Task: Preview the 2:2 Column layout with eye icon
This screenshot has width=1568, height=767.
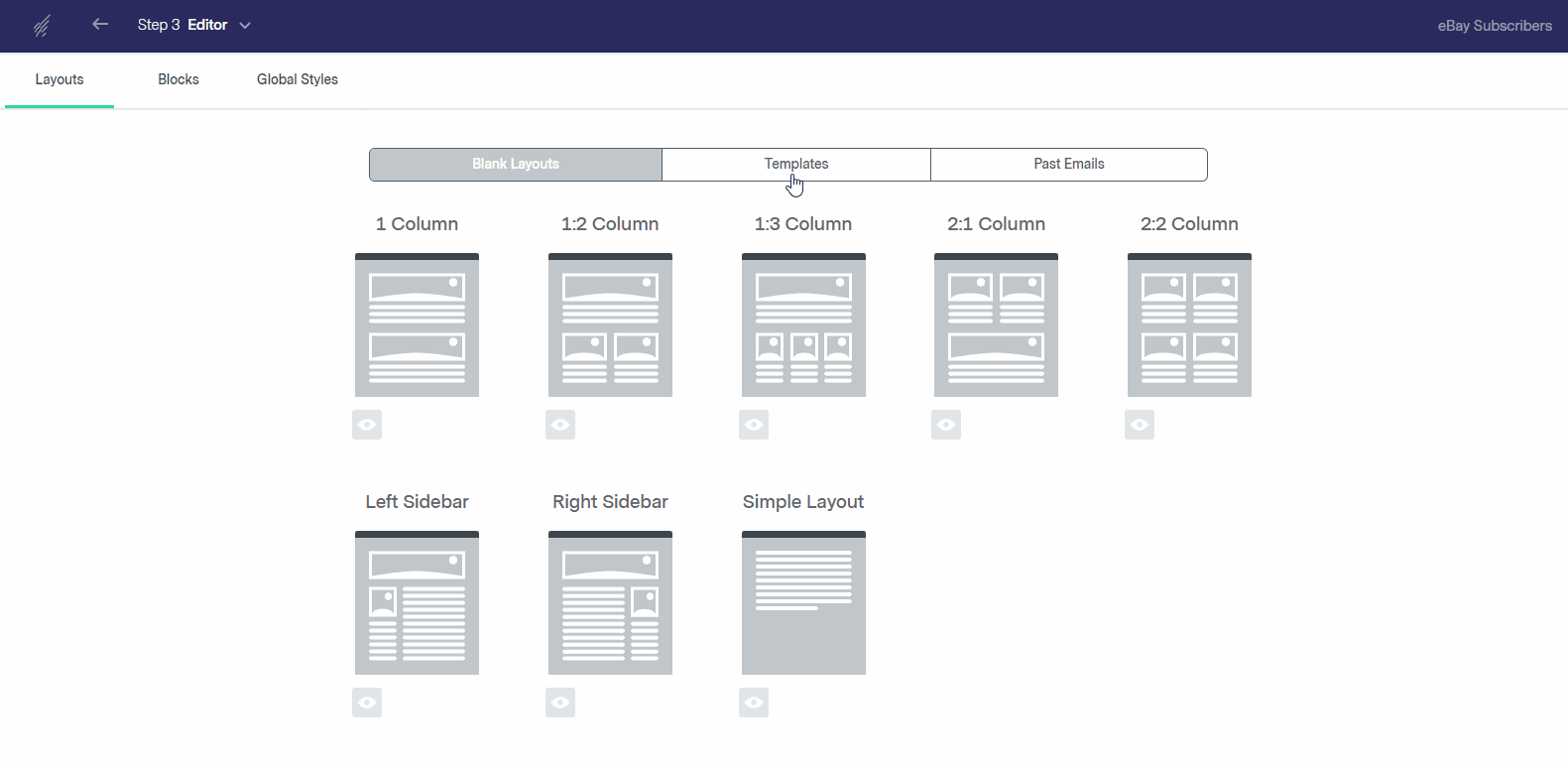Action: [x=1140, y=425]
